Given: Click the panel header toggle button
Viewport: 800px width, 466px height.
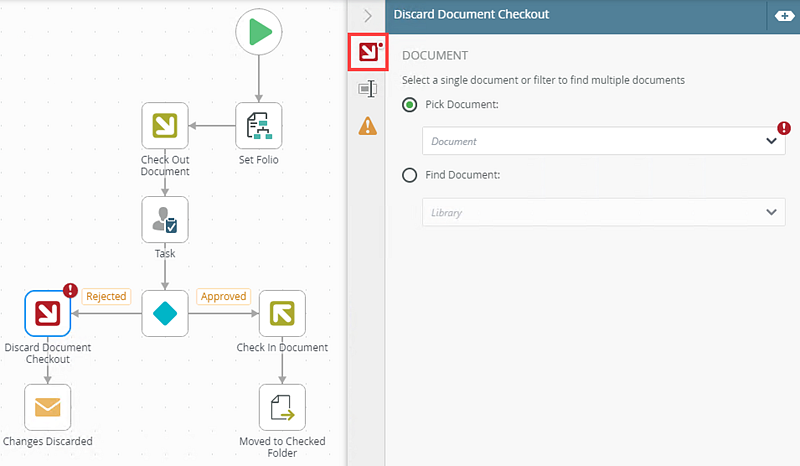Looking at the screenshot, I should pos(780,16).
